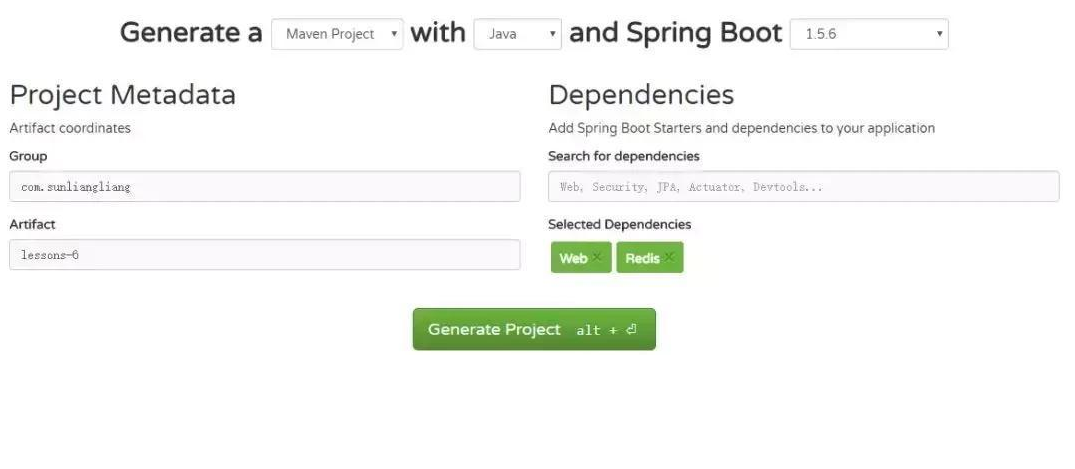The height and width of the screenshot is (469, 1075).
Task: Click the Generate Project button
Action: (x=534, y=329)
